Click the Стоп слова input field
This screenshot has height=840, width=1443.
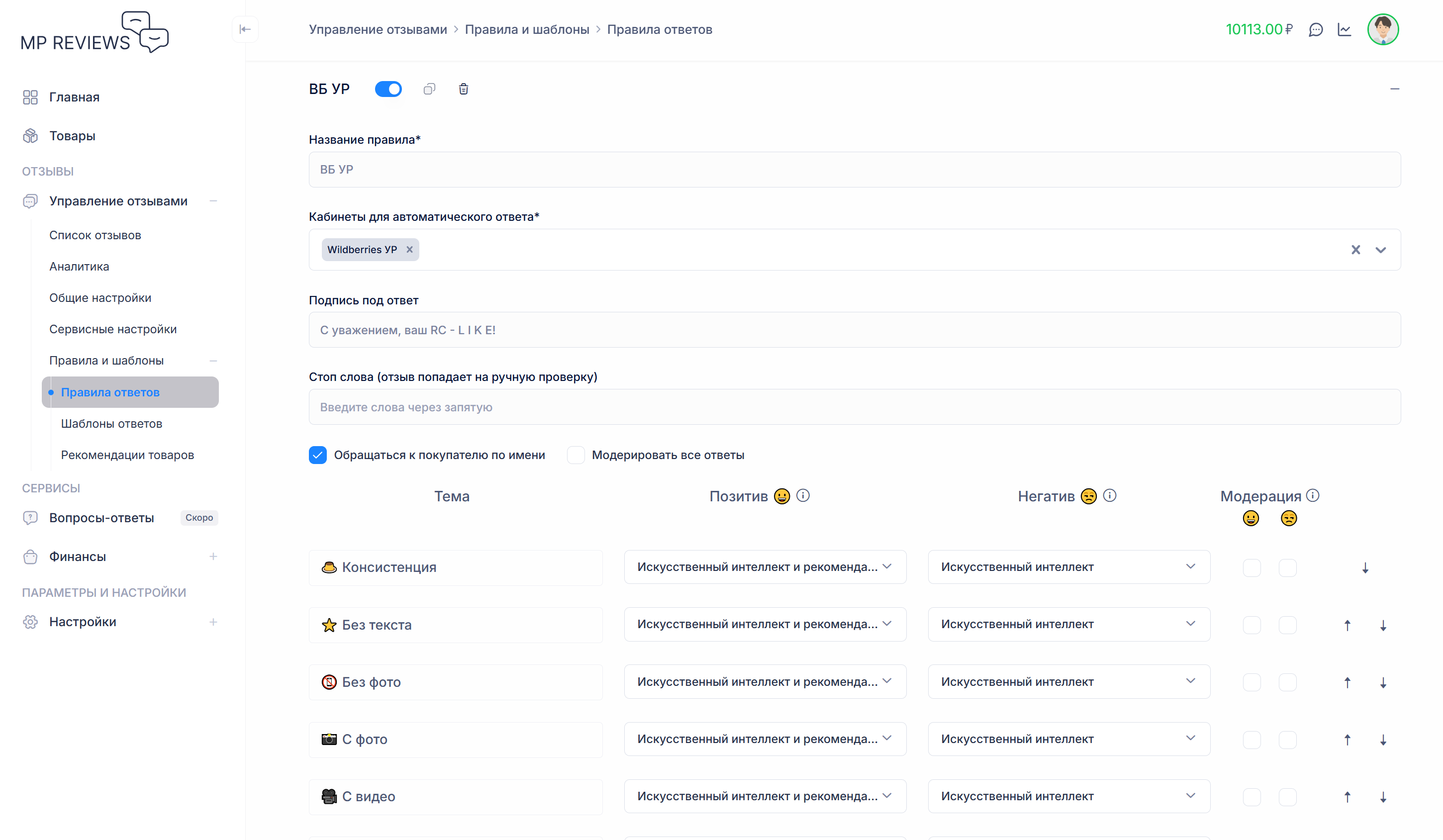[855, 406]
